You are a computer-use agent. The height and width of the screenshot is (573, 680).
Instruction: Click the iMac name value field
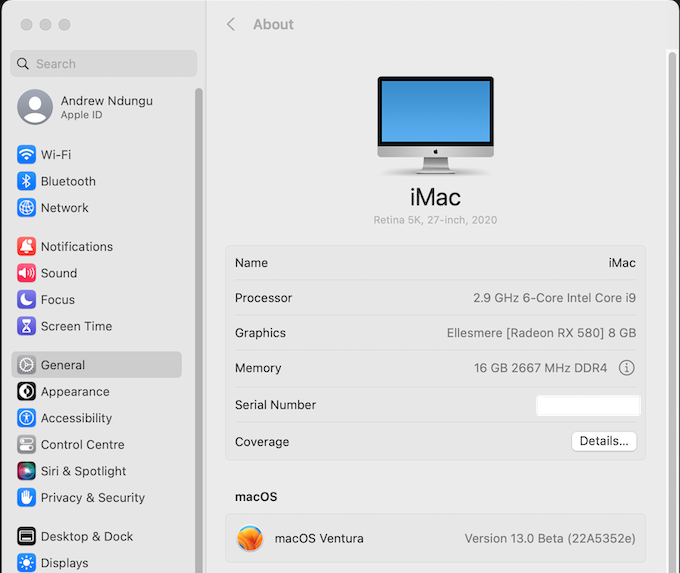click(622, 263)
